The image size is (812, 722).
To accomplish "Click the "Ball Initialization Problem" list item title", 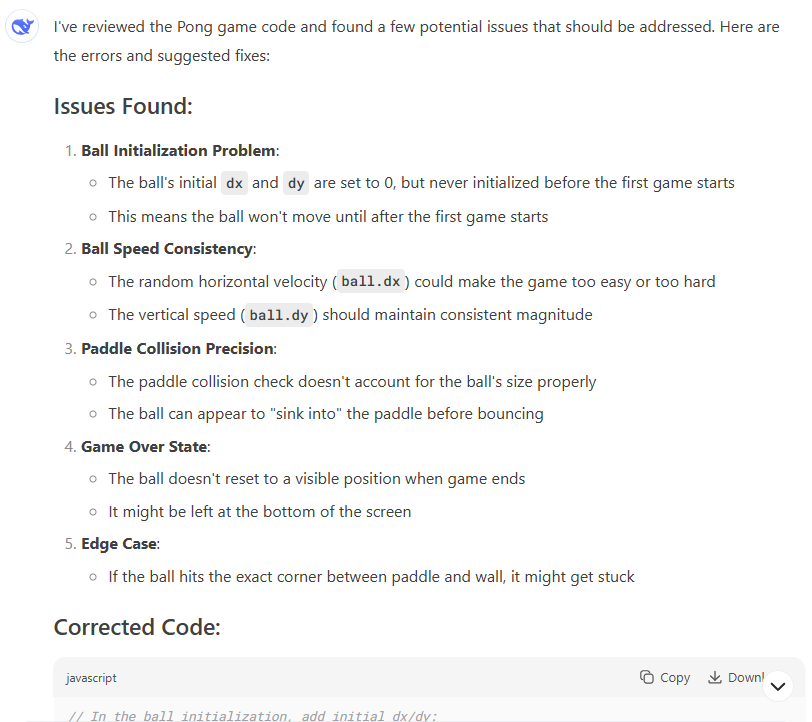I will (178, 151).
